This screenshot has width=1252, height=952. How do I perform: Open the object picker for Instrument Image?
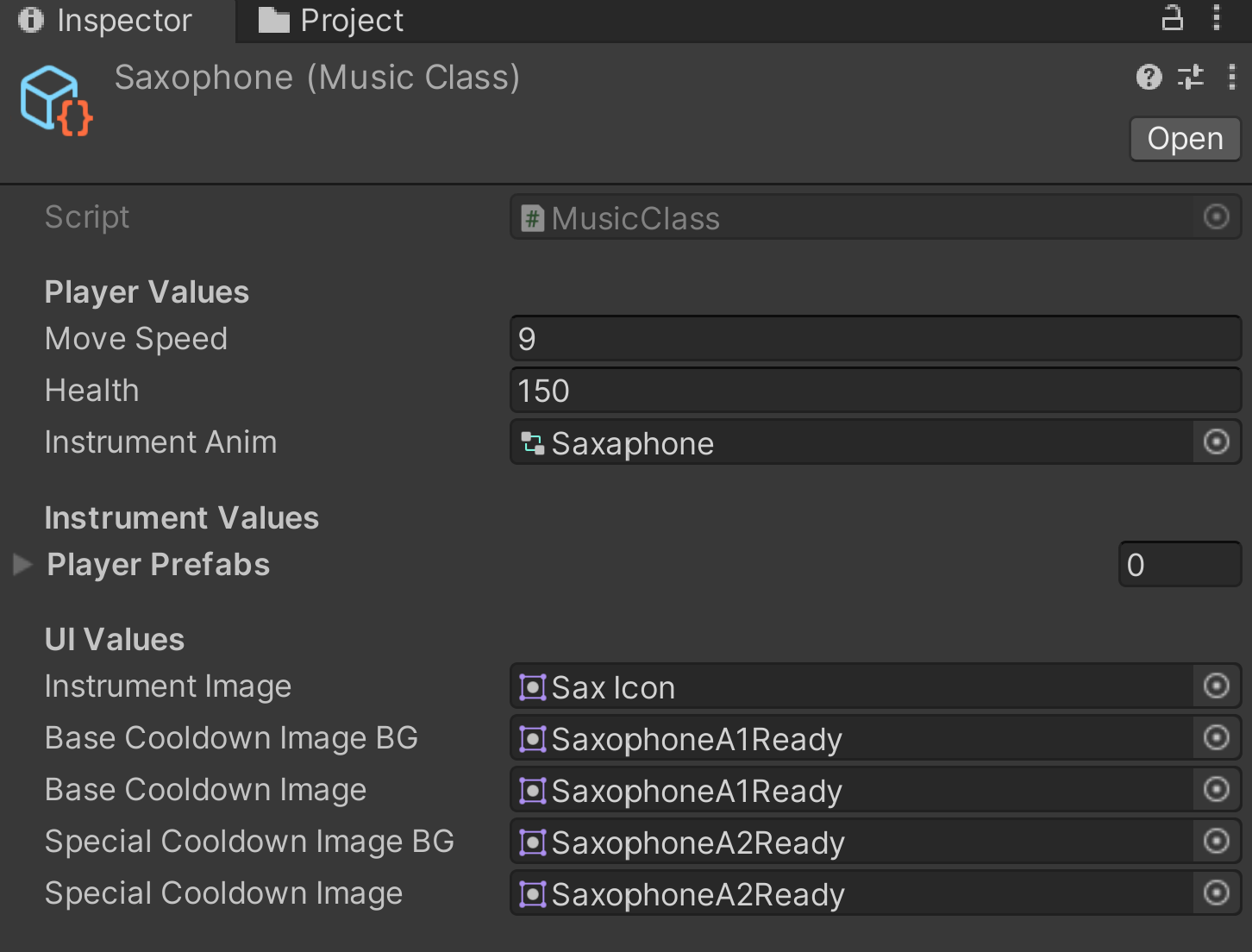[1216, 686]
